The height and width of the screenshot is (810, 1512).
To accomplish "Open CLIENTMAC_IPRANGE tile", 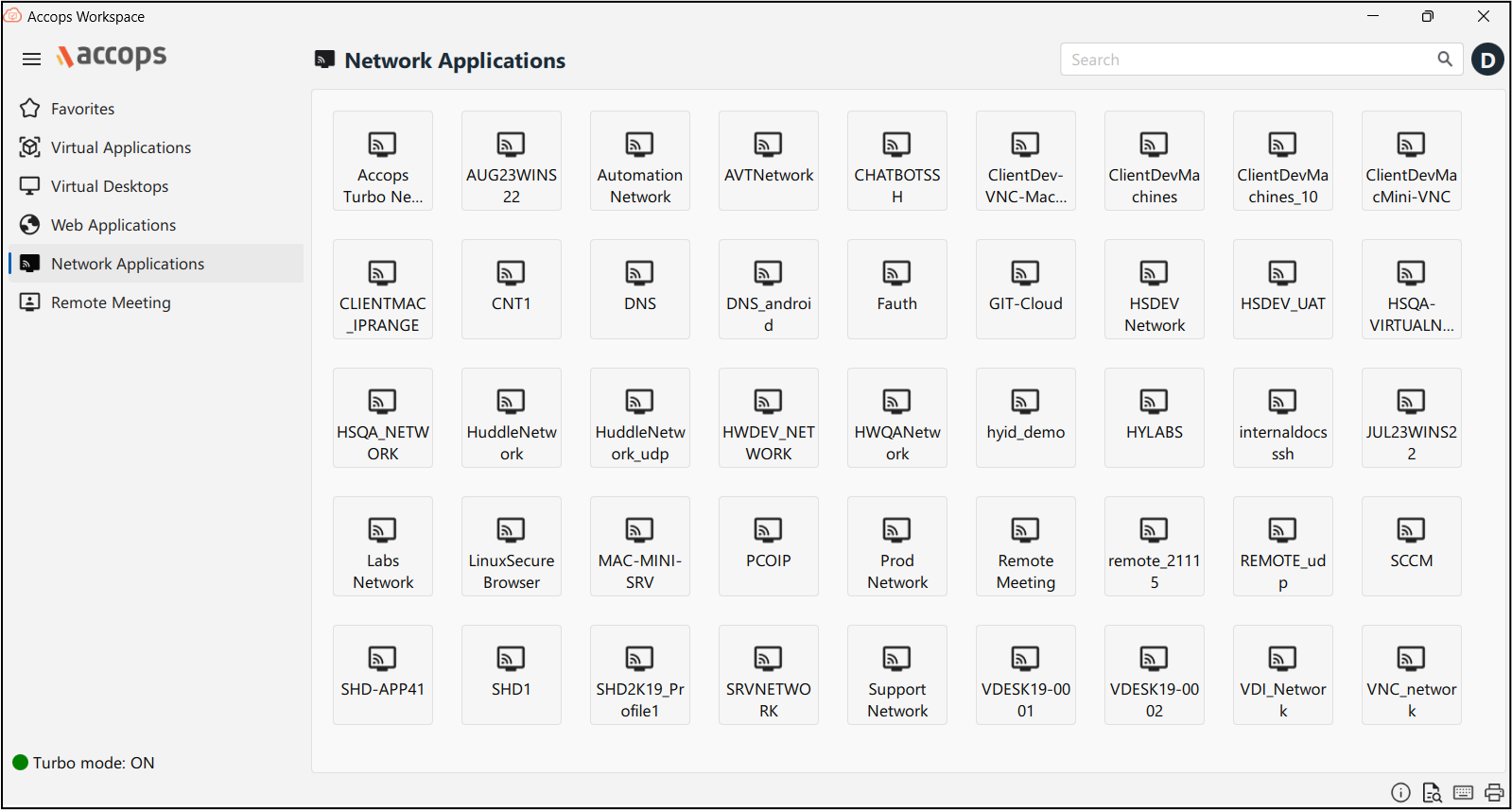I will [x=383, y=289].
